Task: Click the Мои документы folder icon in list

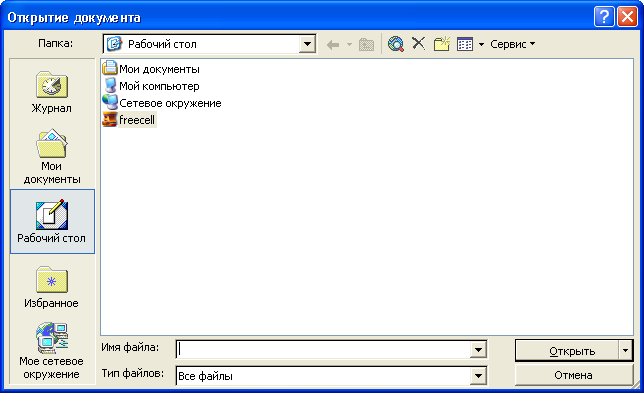Action: pos(110,68)
